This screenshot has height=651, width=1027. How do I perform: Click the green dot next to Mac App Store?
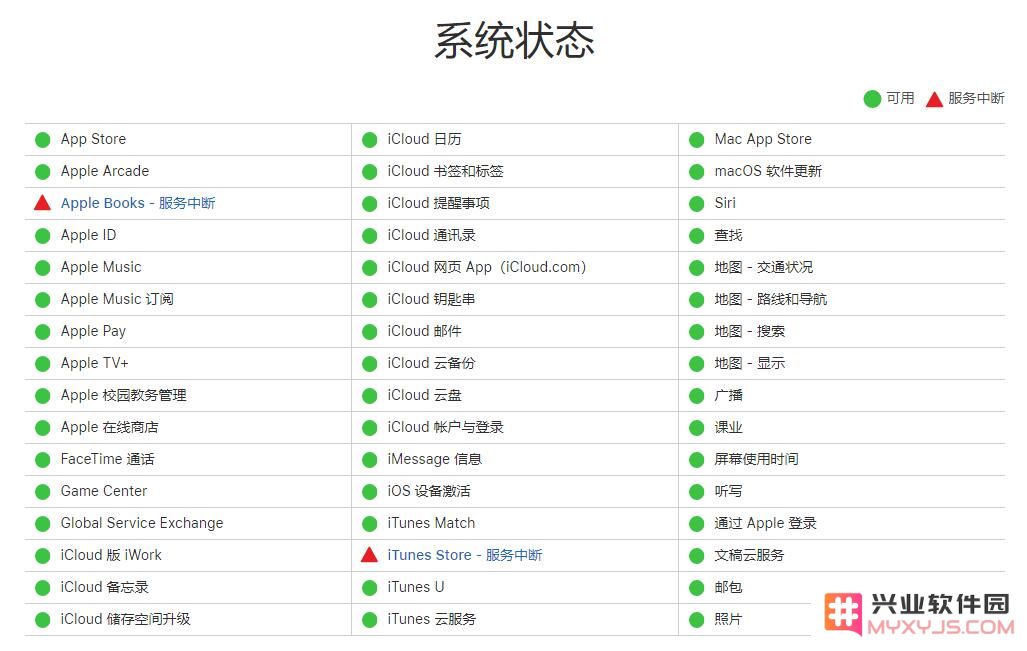pyautogui.click(x=696, y=140)
